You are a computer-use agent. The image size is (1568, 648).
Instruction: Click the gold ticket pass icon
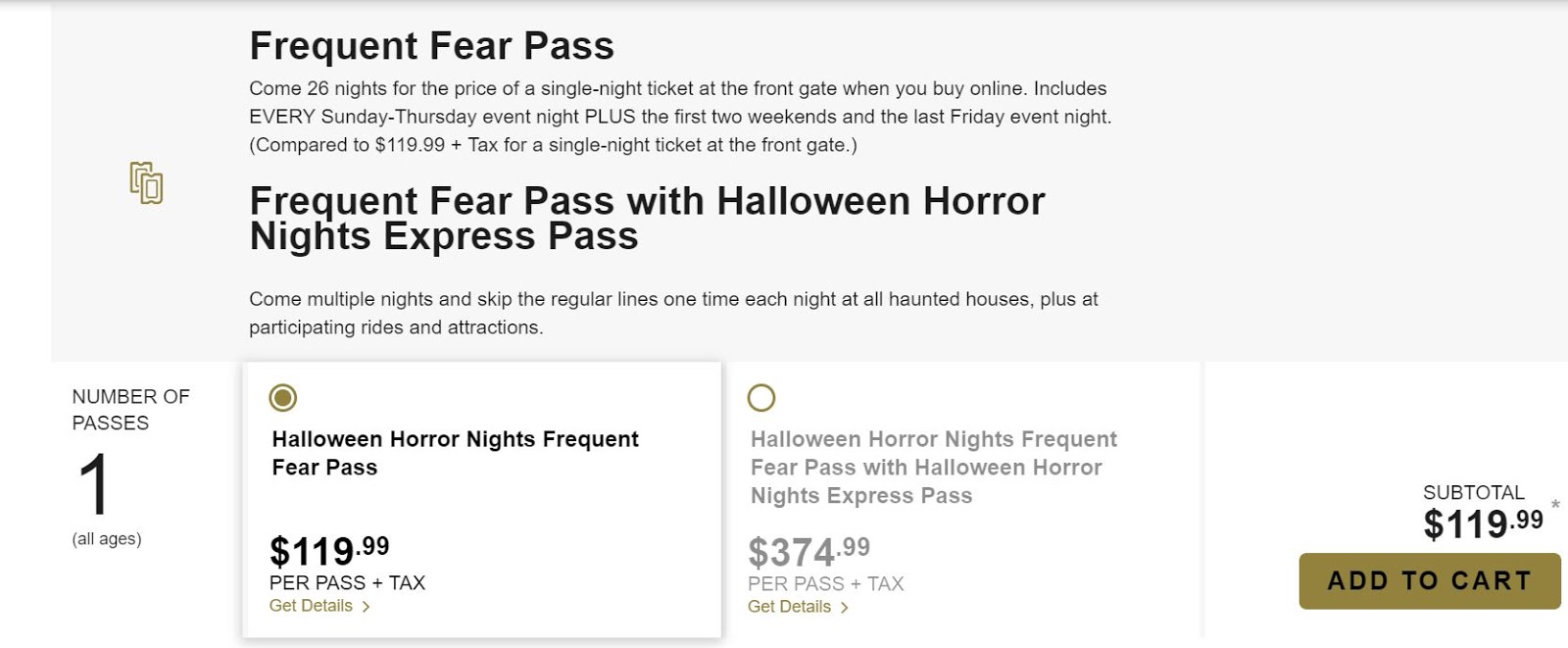coord(146,183)
